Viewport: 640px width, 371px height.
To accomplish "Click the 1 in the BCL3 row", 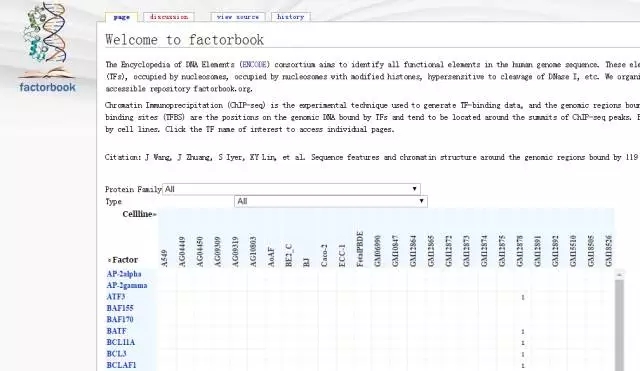I will 523,355.
